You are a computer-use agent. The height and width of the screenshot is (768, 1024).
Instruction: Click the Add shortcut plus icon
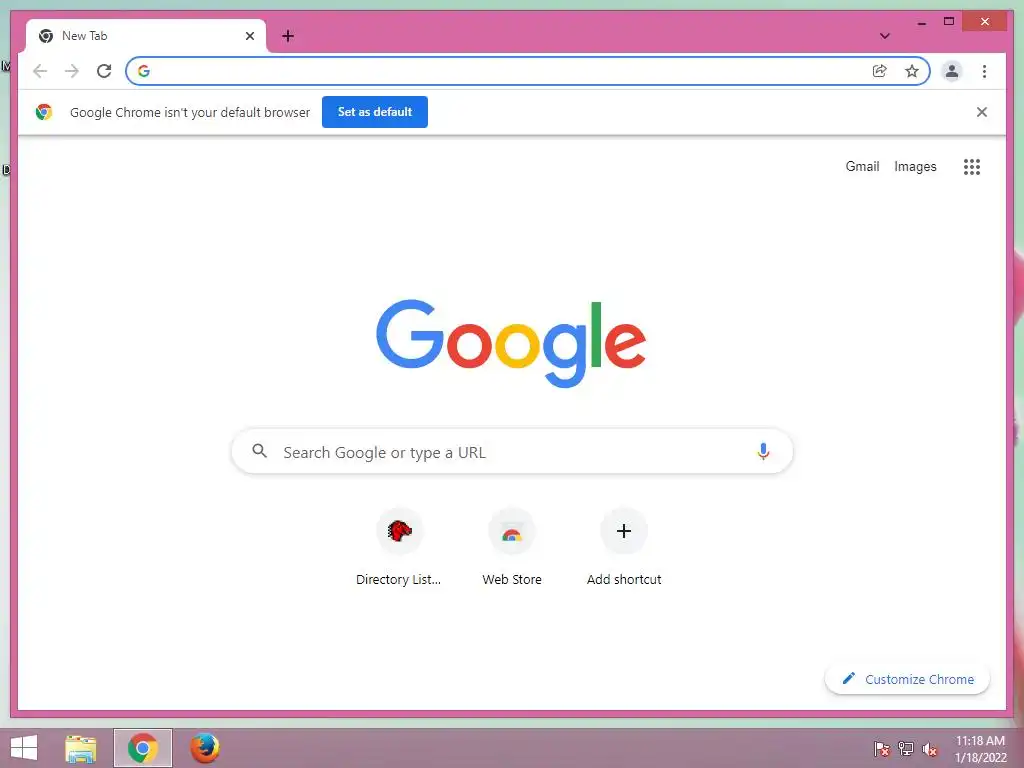click(x=624, y=531)
